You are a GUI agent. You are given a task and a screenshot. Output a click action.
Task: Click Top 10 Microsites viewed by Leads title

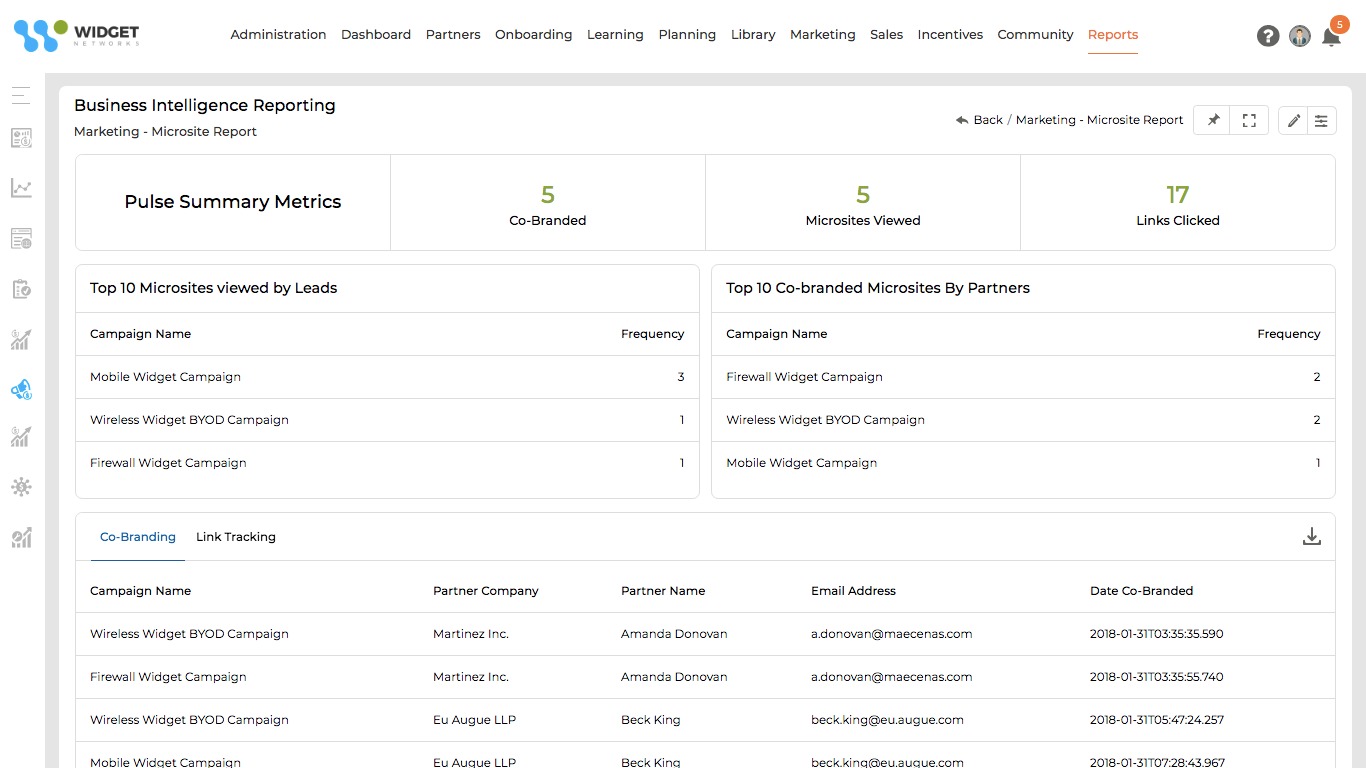[213, 288]
